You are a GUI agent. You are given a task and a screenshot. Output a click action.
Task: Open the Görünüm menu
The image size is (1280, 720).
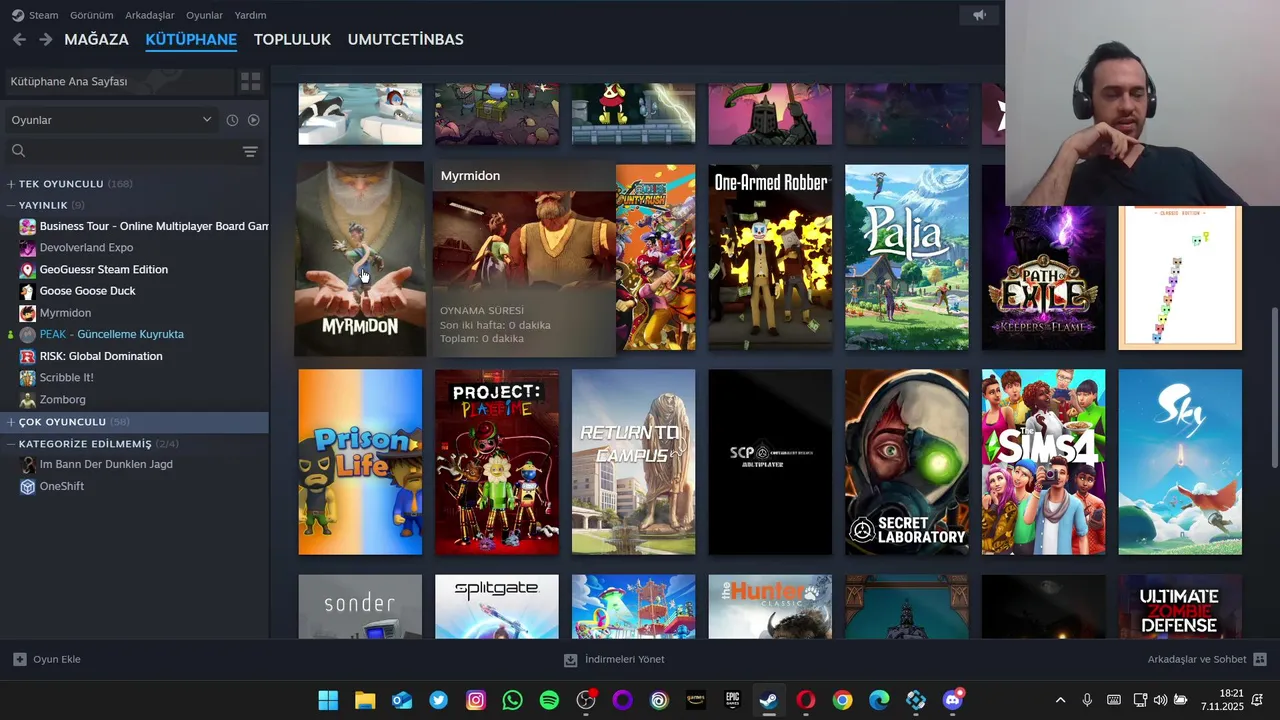pyautogui.click(x=92, y=15)
